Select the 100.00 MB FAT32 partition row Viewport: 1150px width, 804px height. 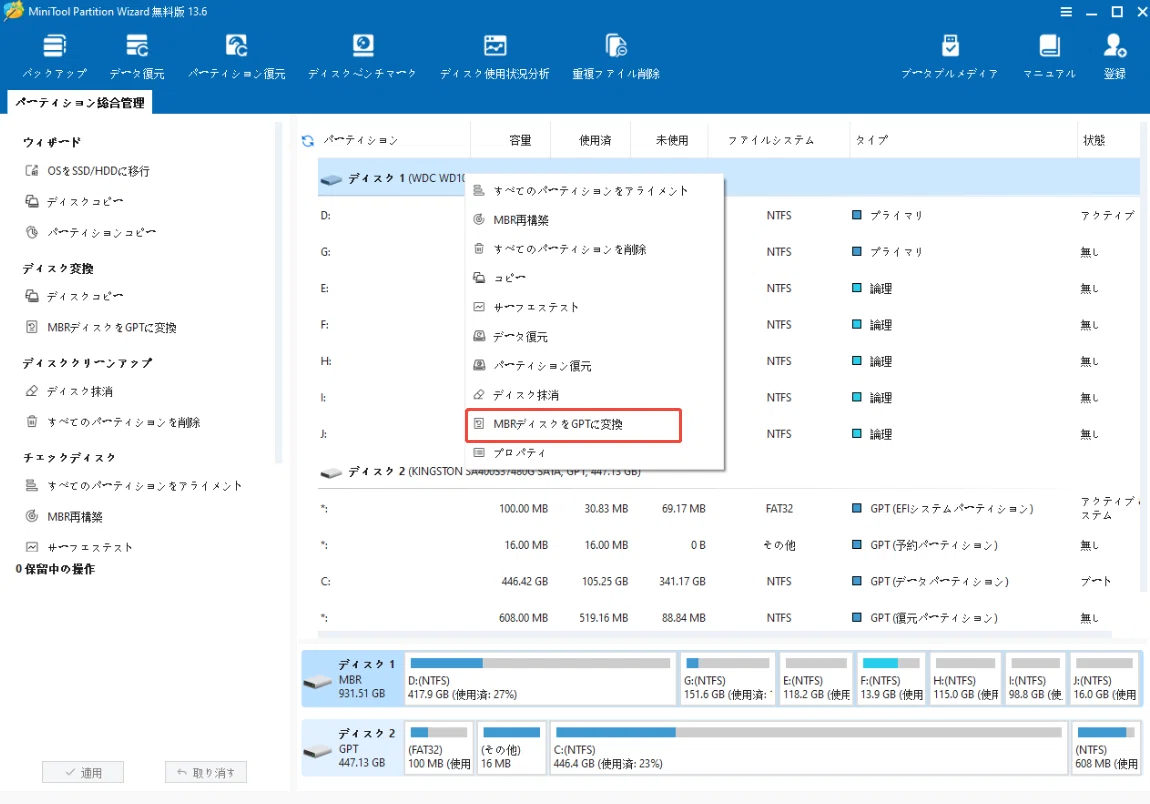tap(728, 508)
